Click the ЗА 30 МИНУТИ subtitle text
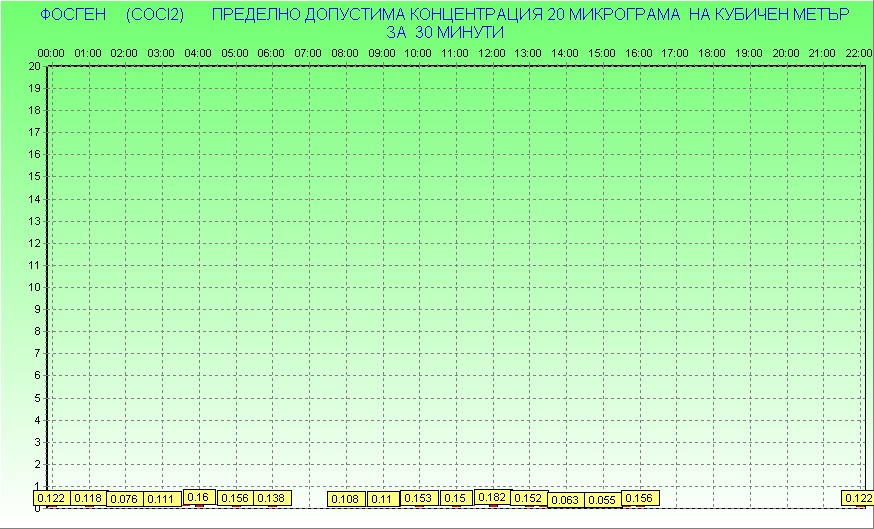Image resolution: width=874 pixels, height=529 pixels. click(x=443, y=32)
